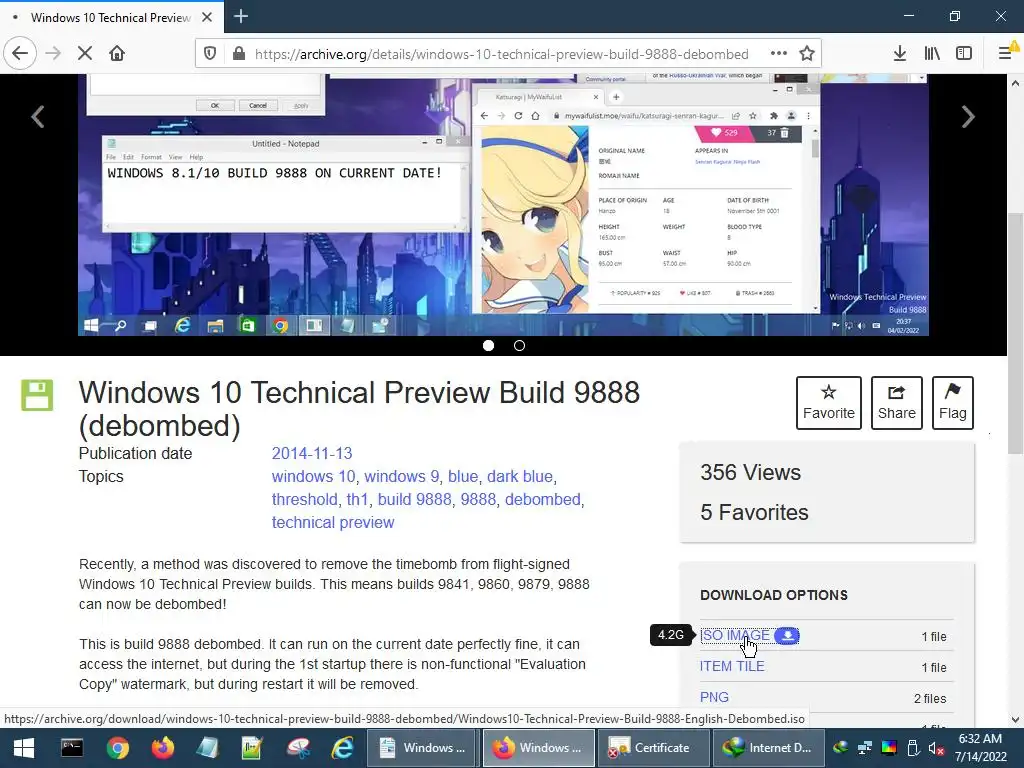1024x768 pixels.
Task: Click the scrollbar down arrow
Action: tap(1016, 720)
